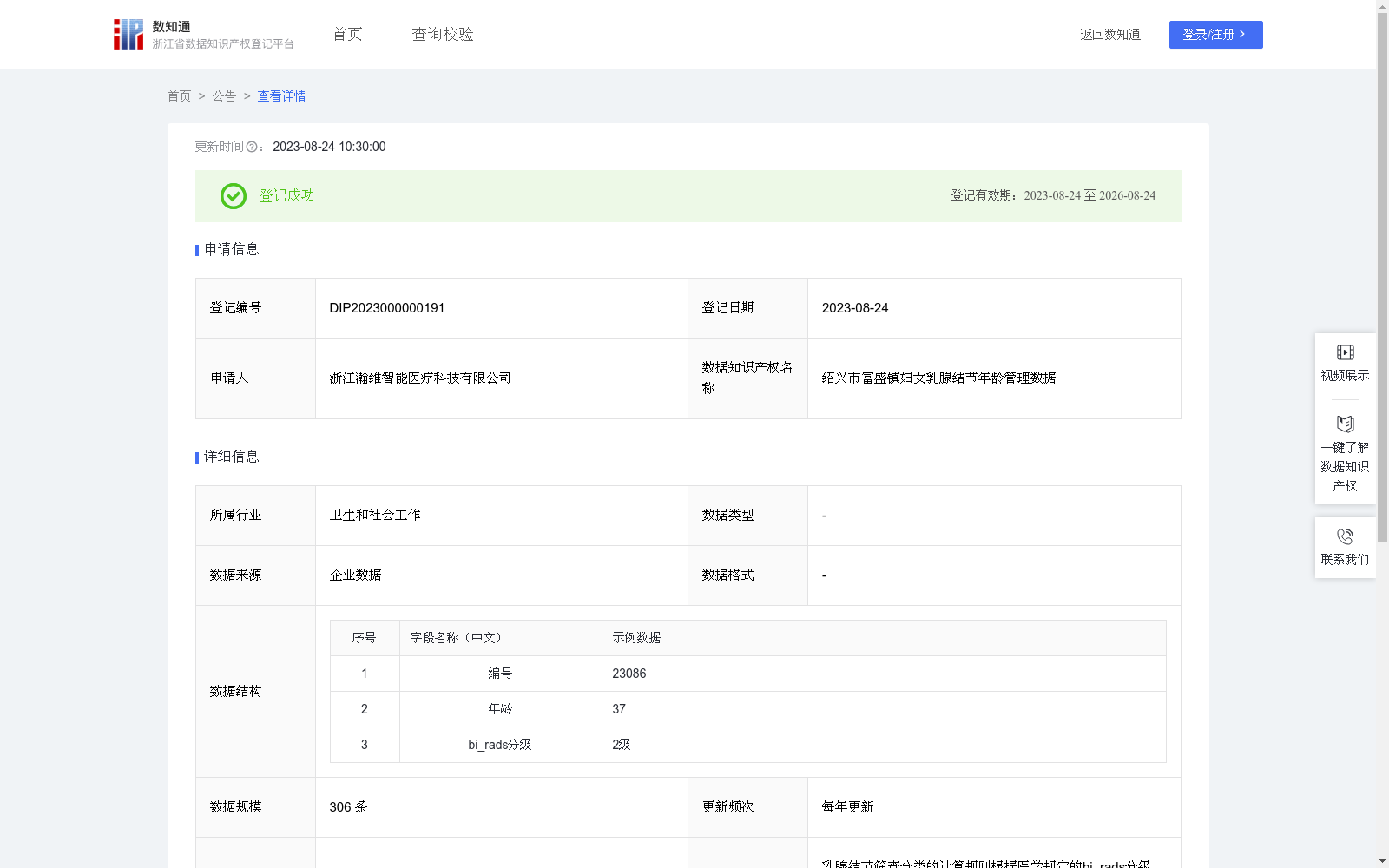Click 查看详情 breadcrumb item
This screenshot has width=1389, height=868.
[281, 96]
